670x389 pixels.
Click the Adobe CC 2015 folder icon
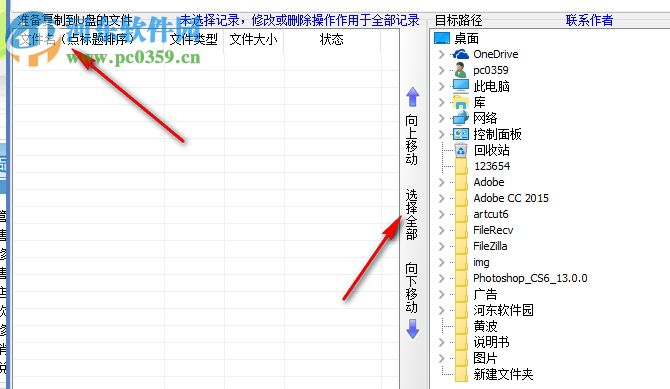pos(461,198)
